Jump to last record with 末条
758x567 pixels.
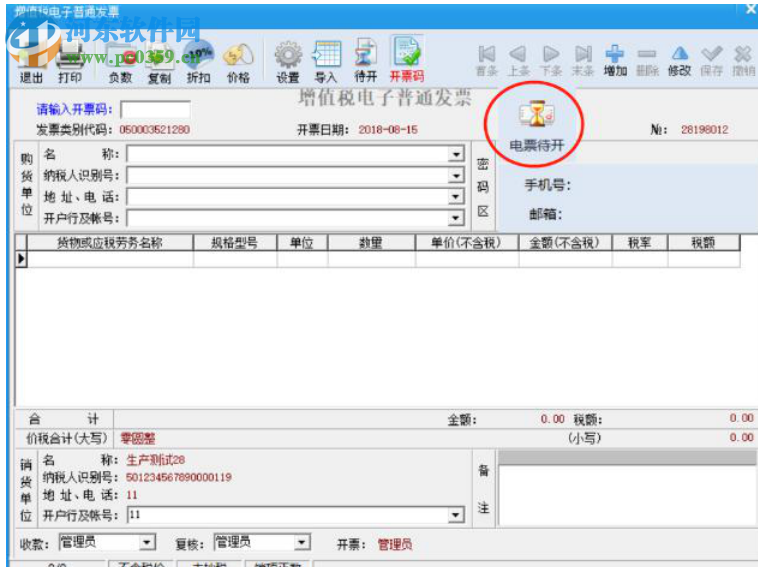click(x=583, y=60)
